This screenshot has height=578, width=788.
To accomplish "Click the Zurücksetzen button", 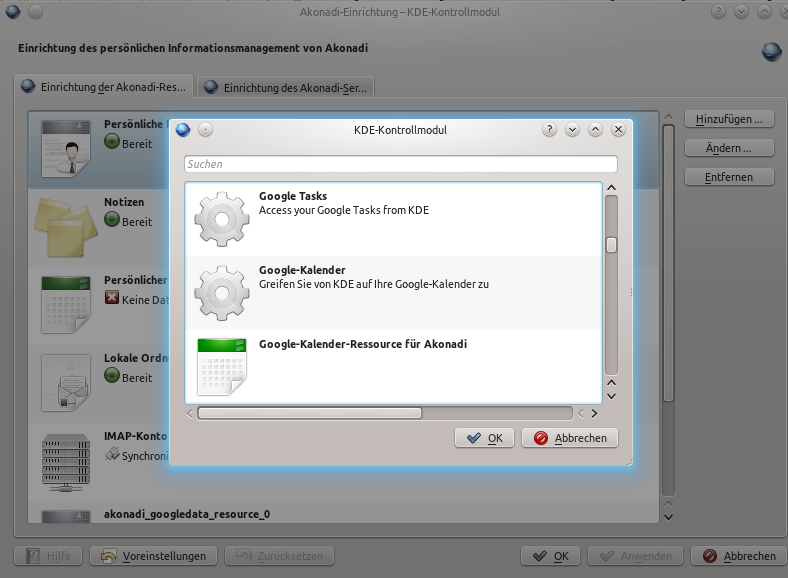I will click(279, 556).
